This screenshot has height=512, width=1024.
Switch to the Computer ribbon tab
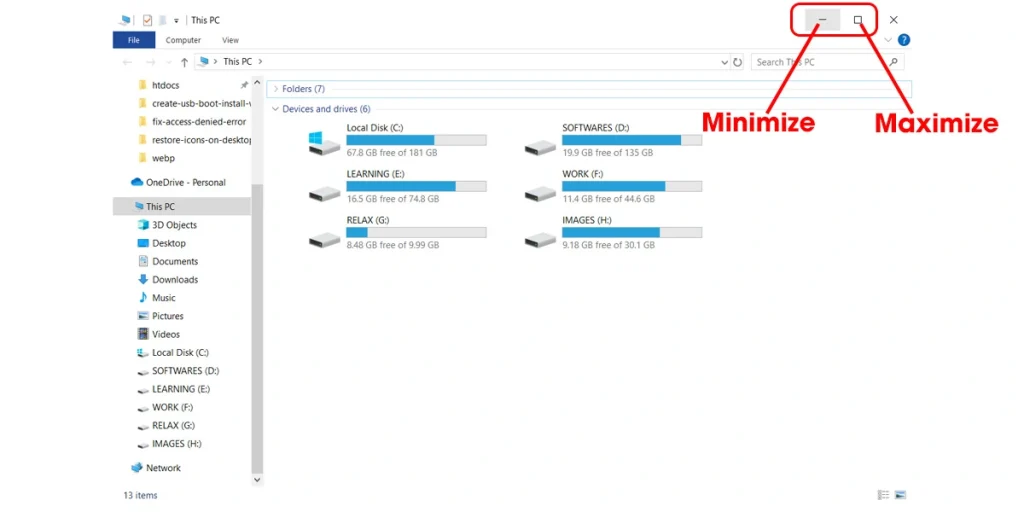coord(183,40)
